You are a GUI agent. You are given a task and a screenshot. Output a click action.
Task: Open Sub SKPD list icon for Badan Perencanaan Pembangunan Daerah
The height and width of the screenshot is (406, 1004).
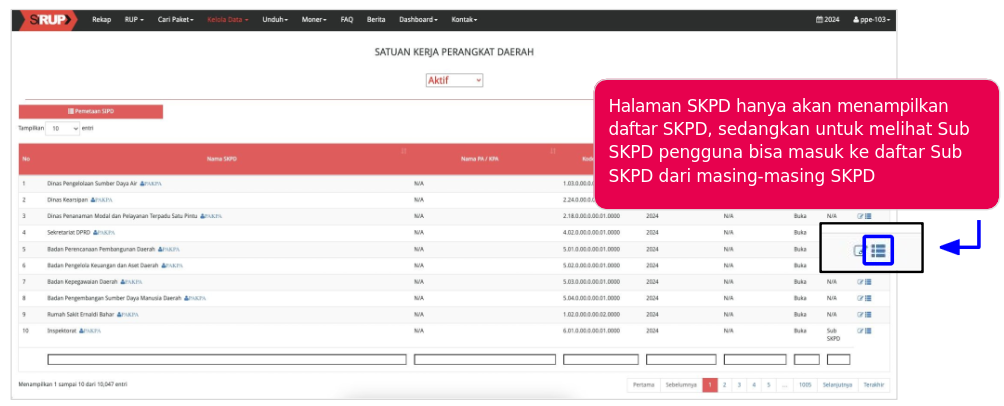[878, 250]
